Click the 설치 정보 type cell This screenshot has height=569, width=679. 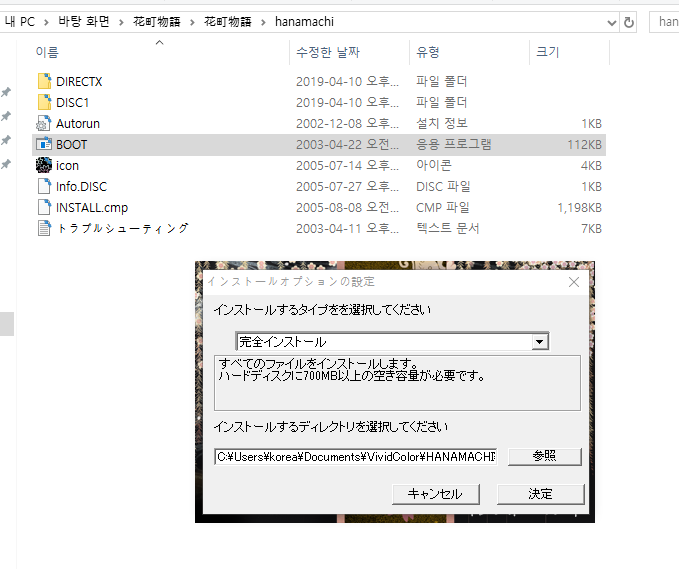pos(442,123)
